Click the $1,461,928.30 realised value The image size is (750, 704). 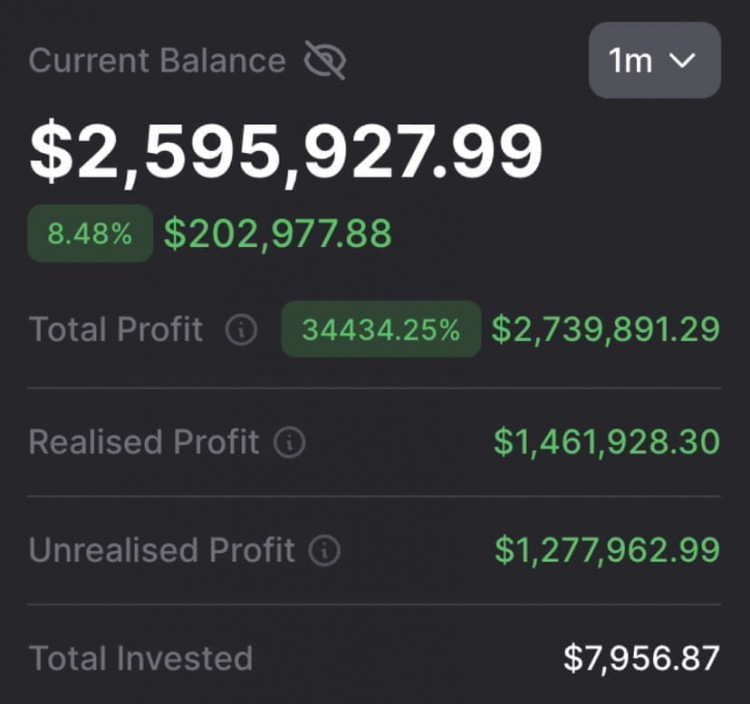607,442
